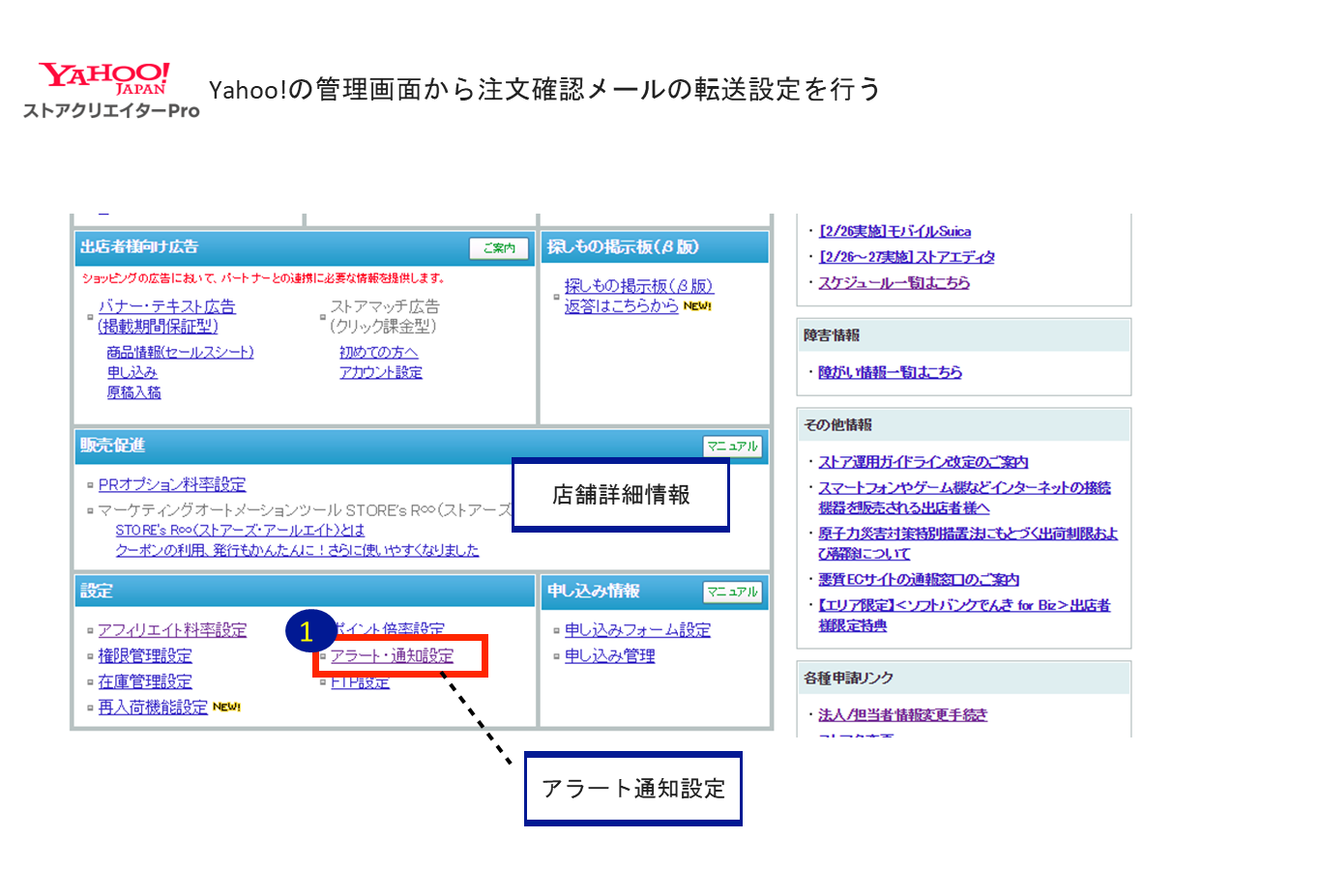1320x896 pixels.
Task: Open 【エリア限定】ソフトバンクでんき for Biz link
Action: click(964, 615)
